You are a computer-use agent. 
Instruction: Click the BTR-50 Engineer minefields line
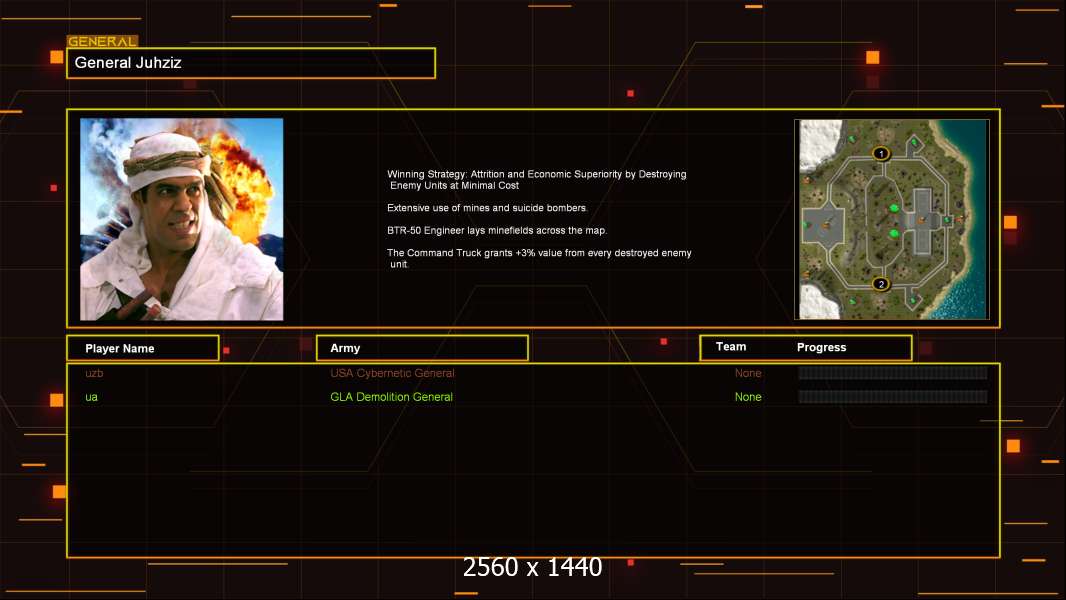[x=497, y=230]
